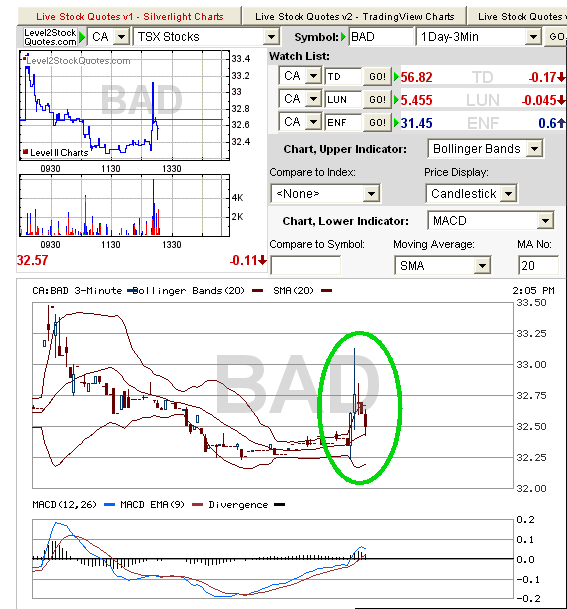Open the CA dropdown in the LUN watch row
The image size is (567, 609).
[x=300, y=99]
